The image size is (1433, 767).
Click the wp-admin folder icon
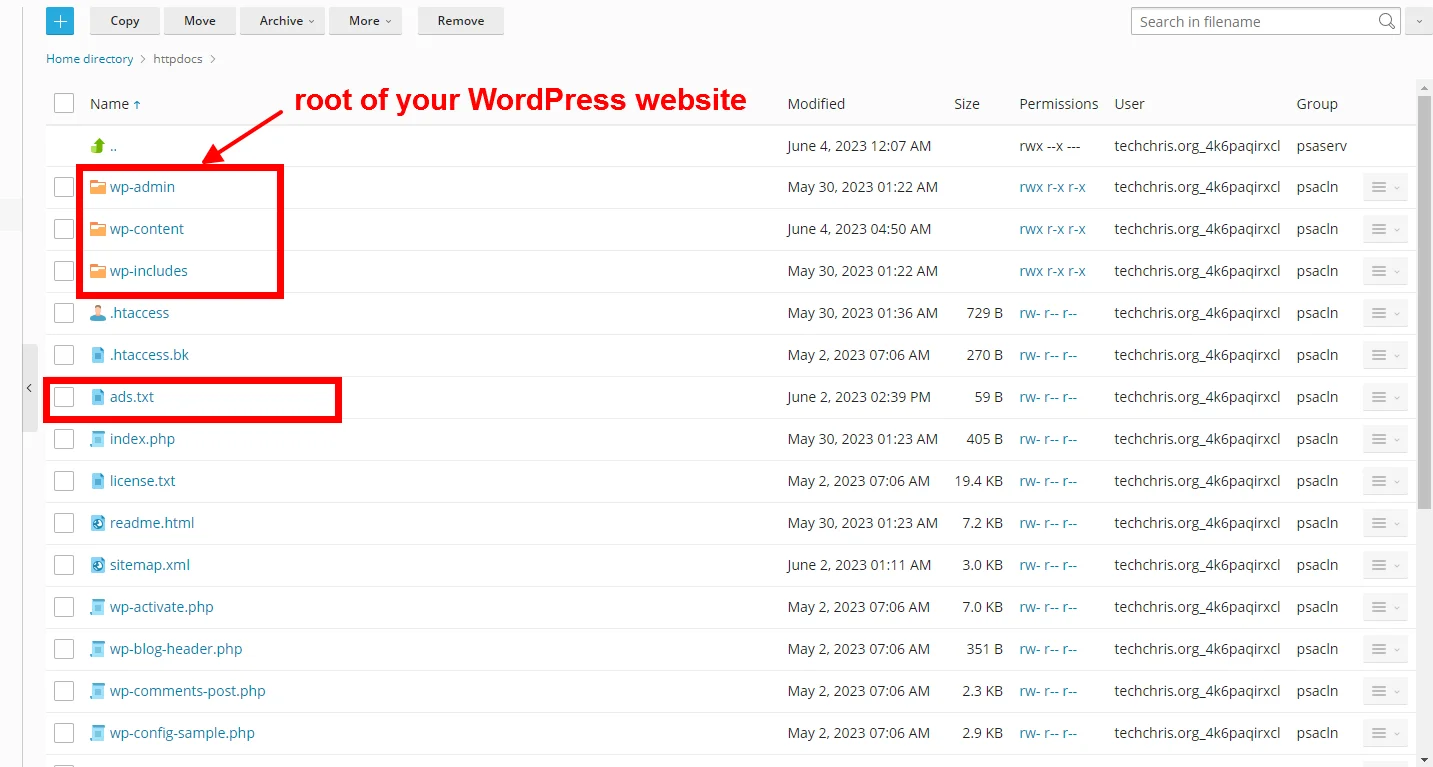97,187
